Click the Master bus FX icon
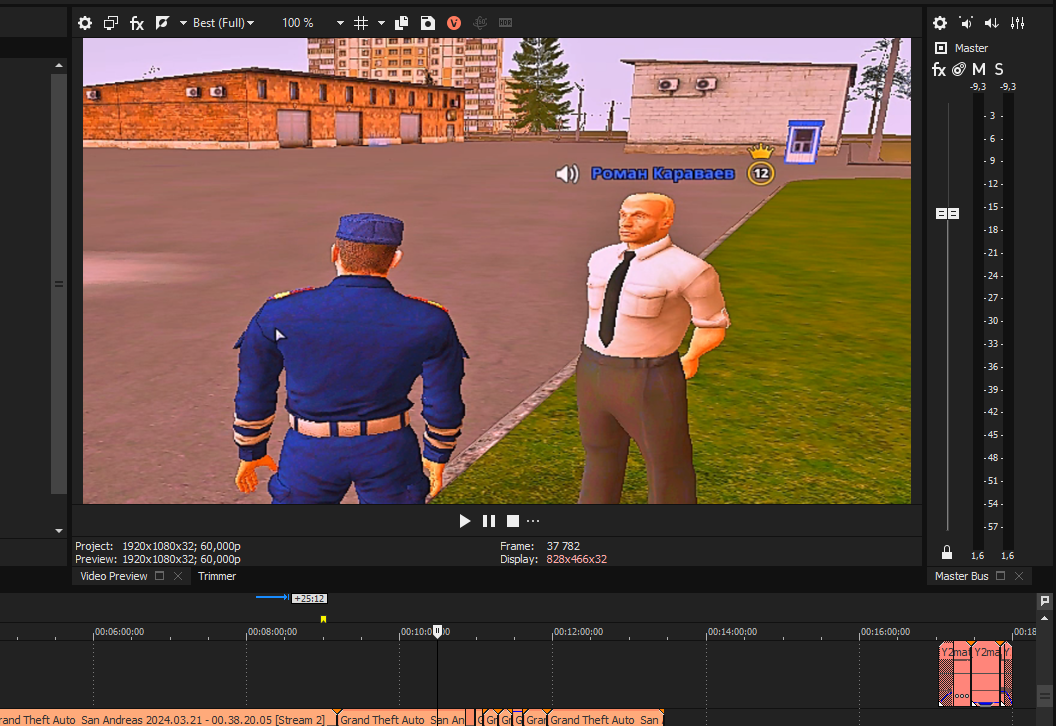This screenshot has width=1056, height=726. tap(939, 69)
